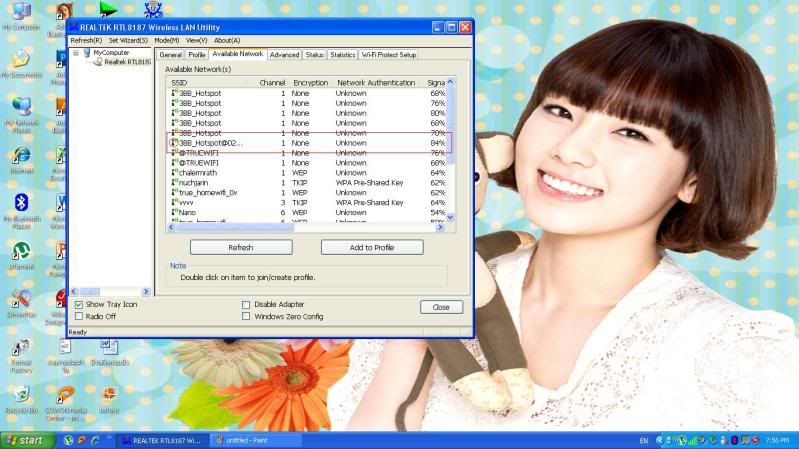Image resolution: width=799 pixels, height=449 pixels.
Task: Click the Refresh button
Action: click(241, 247)
